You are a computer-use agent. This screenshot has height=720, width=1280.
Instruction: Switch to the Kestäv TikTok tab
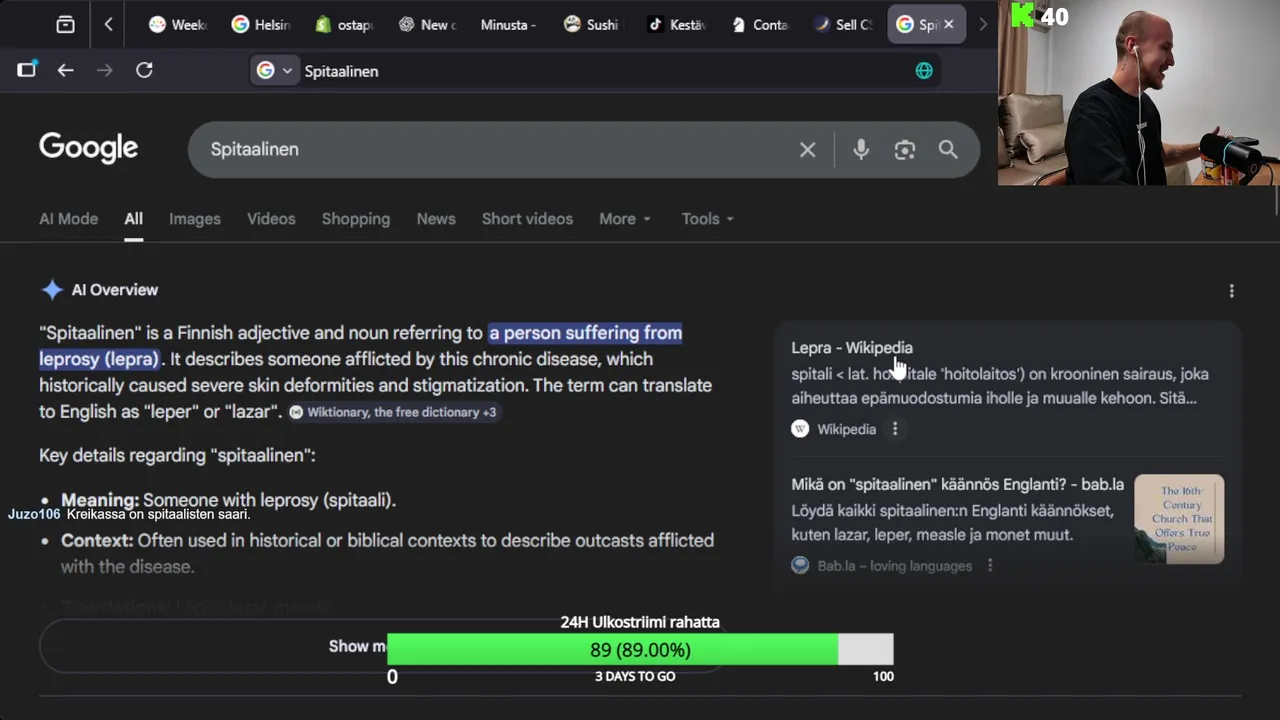pyautogui.click(x=675, y=25)
